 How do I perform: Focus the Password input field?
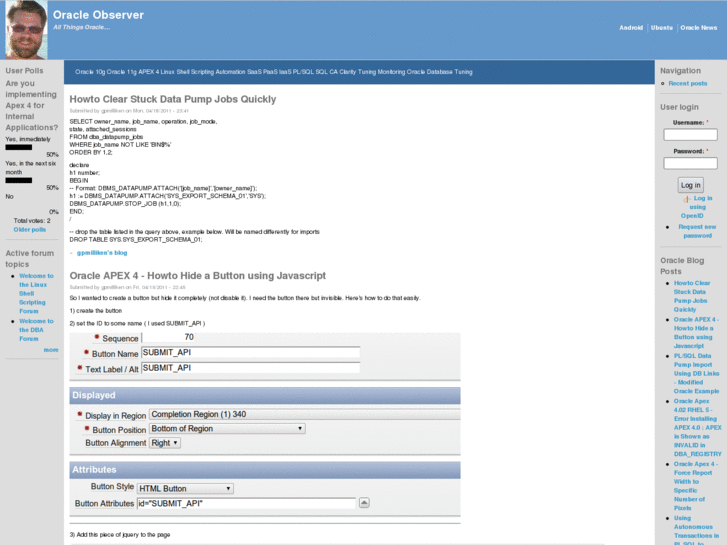[690, 163]
